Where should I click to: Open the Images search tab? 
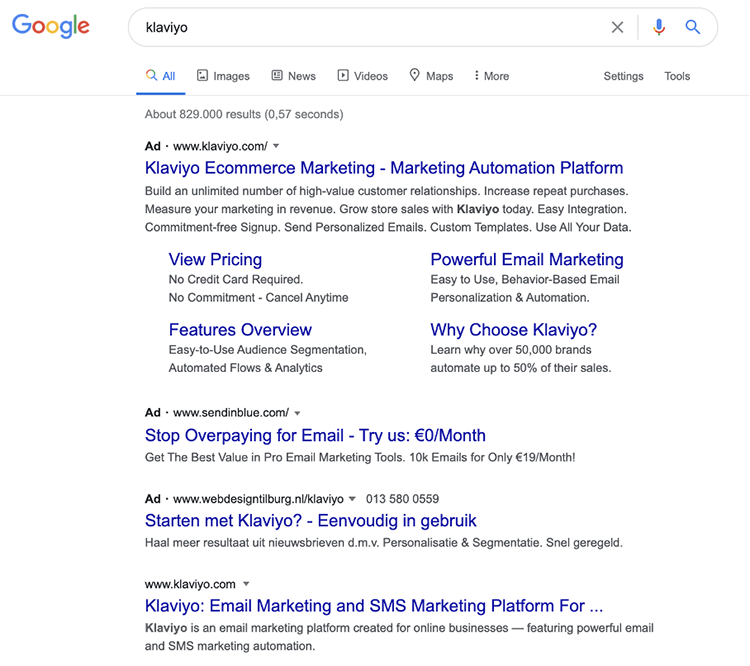point(223,76)
